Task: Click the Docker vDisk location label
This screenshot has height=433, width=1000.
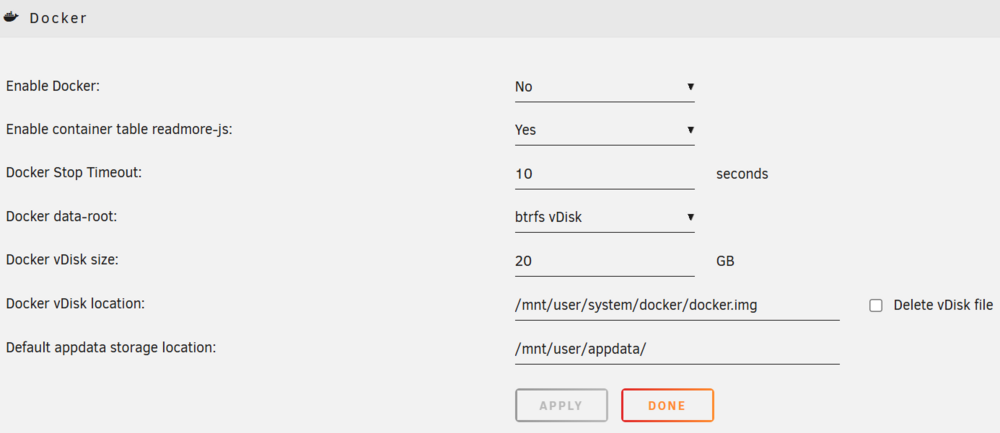Action: [75, 304]
